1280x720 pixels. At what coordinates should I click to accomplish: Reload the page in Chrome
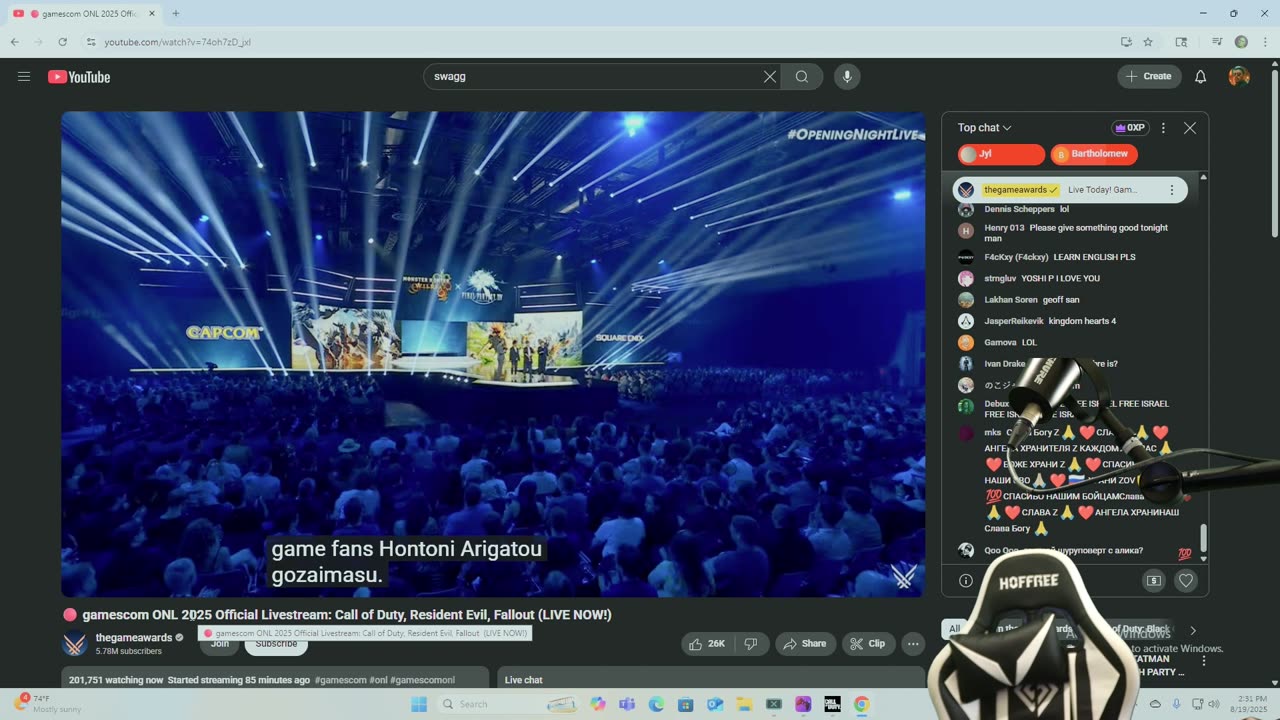click(62, 42)
